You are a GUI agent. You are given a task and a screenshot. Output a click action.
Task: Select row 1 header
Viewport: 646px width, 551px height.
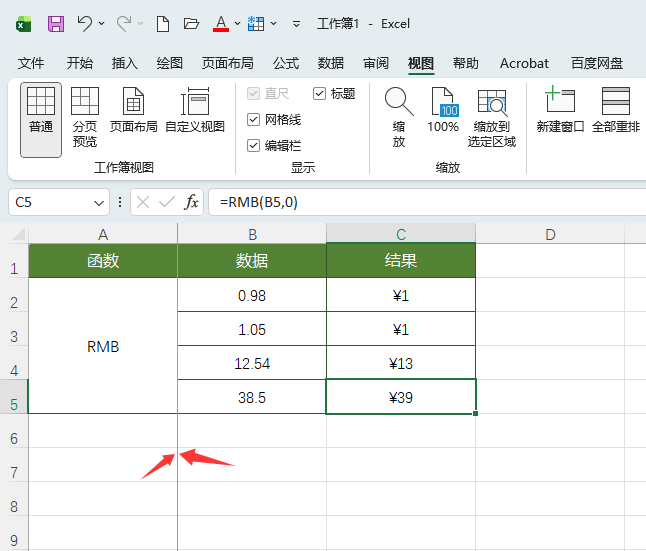(14, 261)
